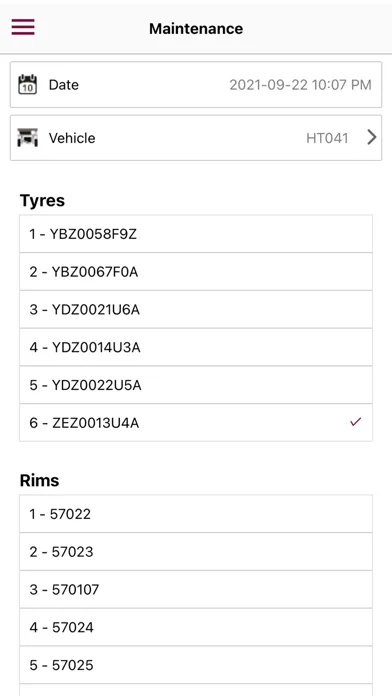Viewport: 392px width, 696px height.
Task: Select the tyre 6 row ZEZ0013U4A
Action: (196, 423)
